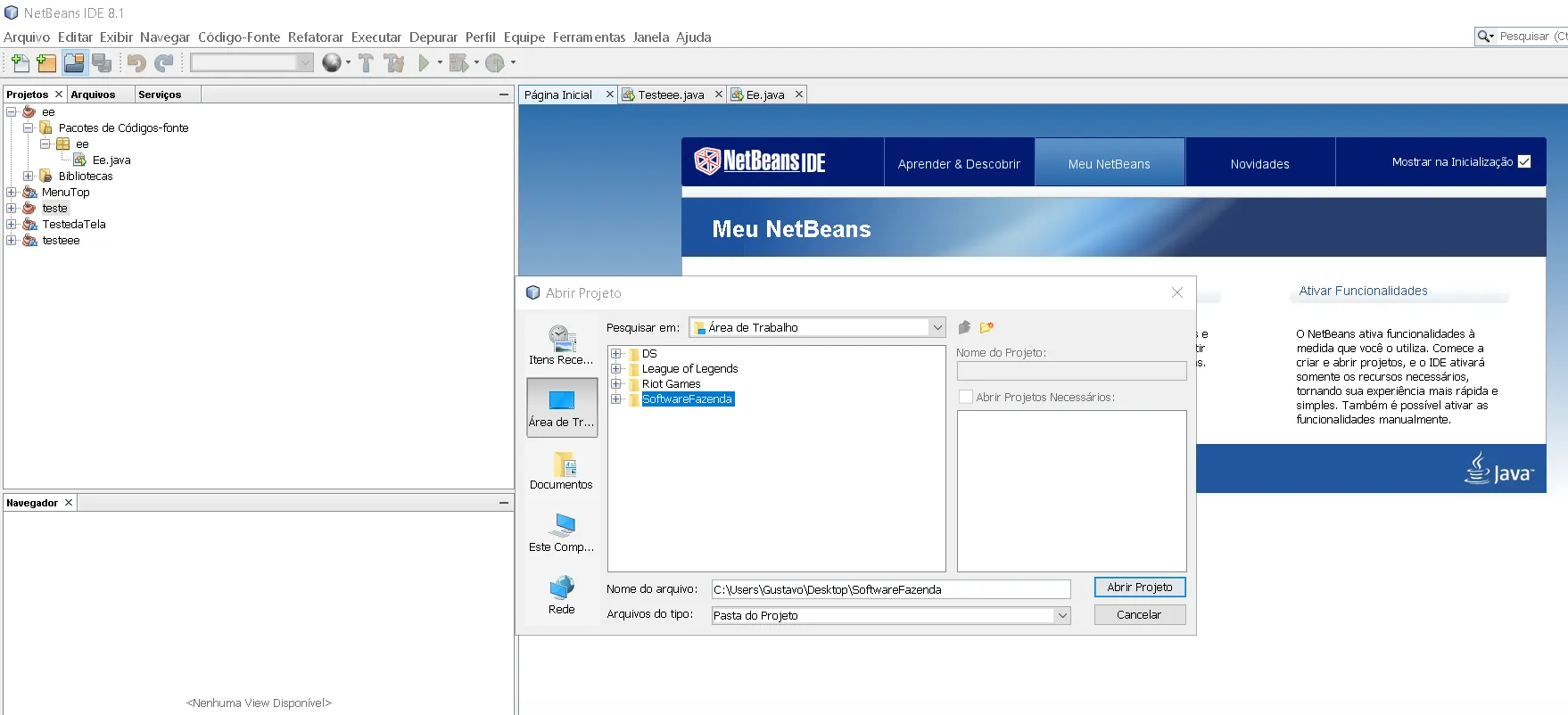The image size is (1568, 715).
Task: Close the Projetos panel tab
Action: (59, 95)
